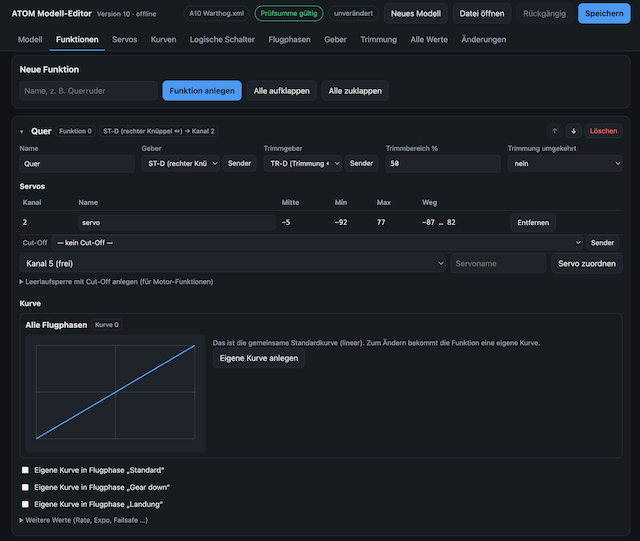This screenshot has width=640, height=541.
Task: Click the unverändert status badge
Action: (353, 13)
